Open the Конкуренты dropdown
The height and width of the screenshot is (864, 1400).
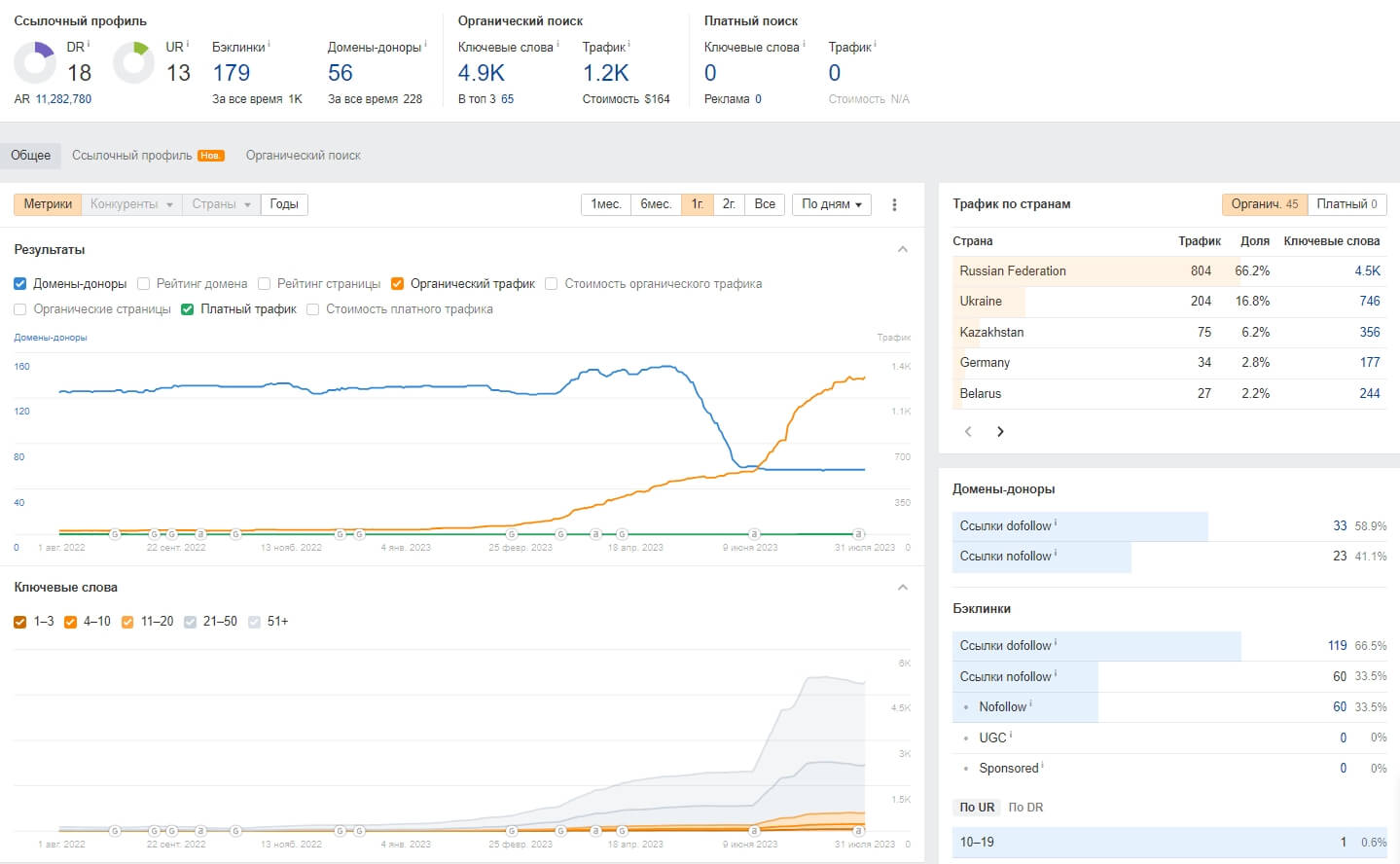pyautogui.click(x=131, y=204)
